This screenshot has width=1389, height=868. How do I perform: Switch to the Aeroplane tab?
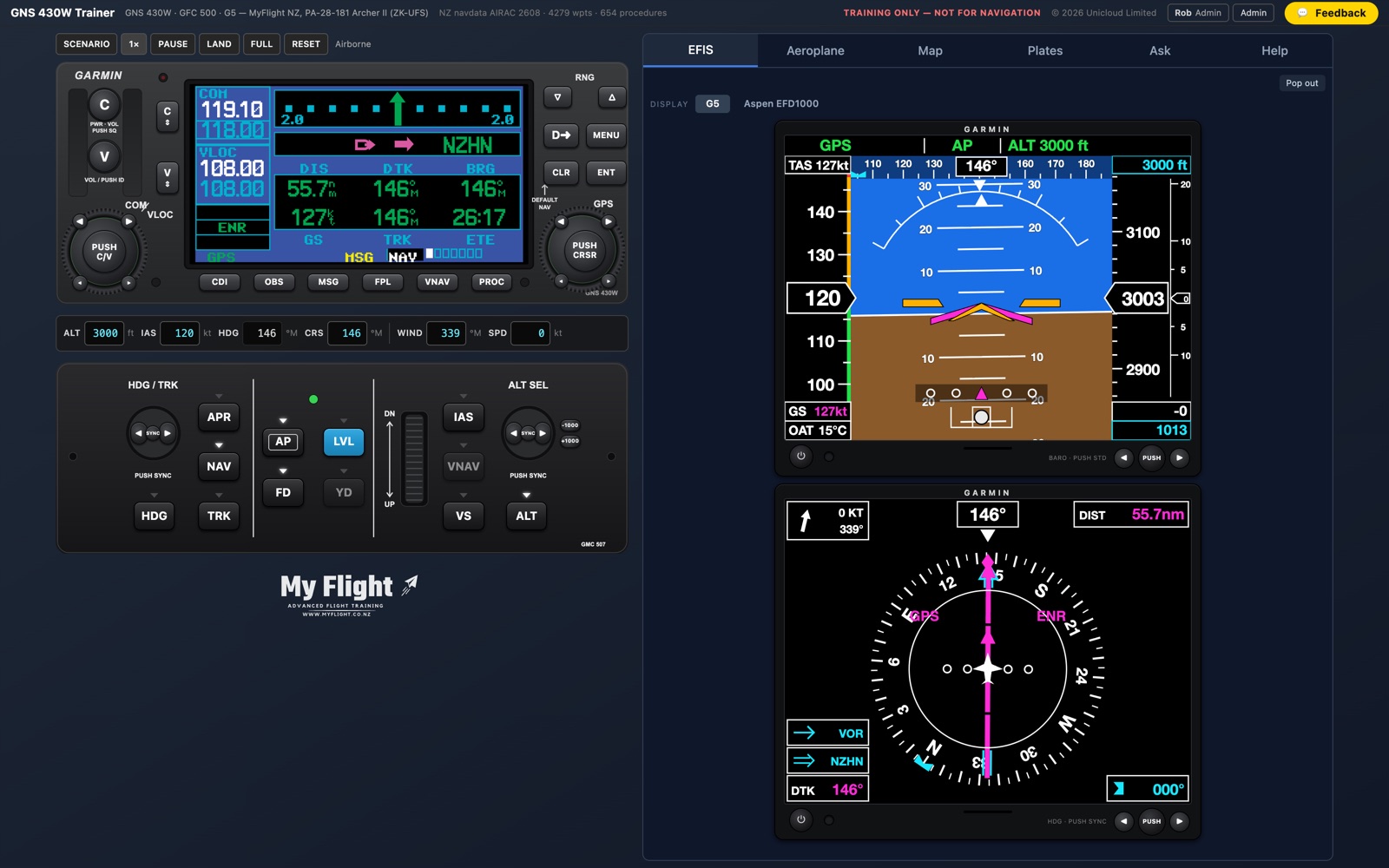click(x=815, y=50)
